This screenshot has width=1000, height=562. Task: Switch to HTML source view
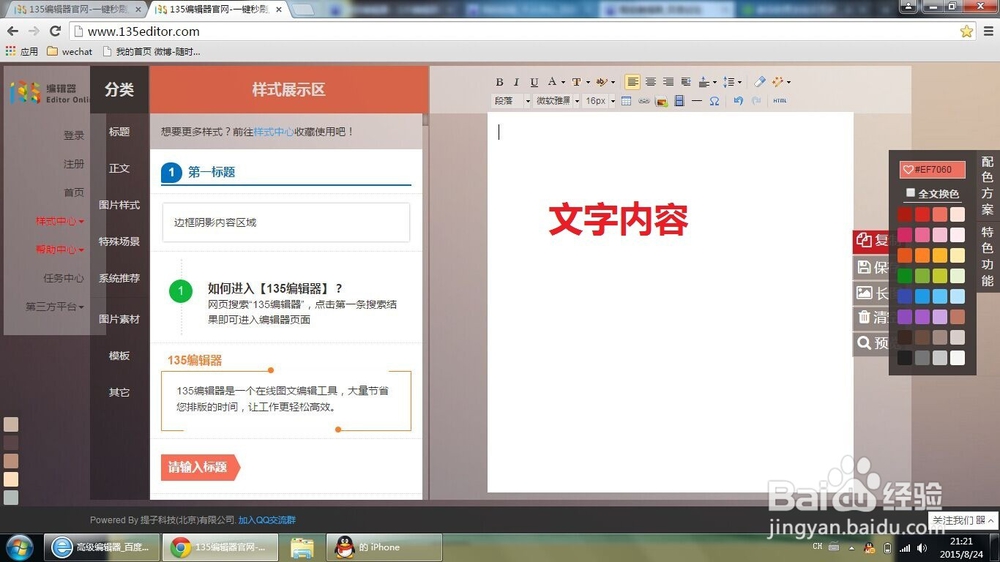coord(779,101)
